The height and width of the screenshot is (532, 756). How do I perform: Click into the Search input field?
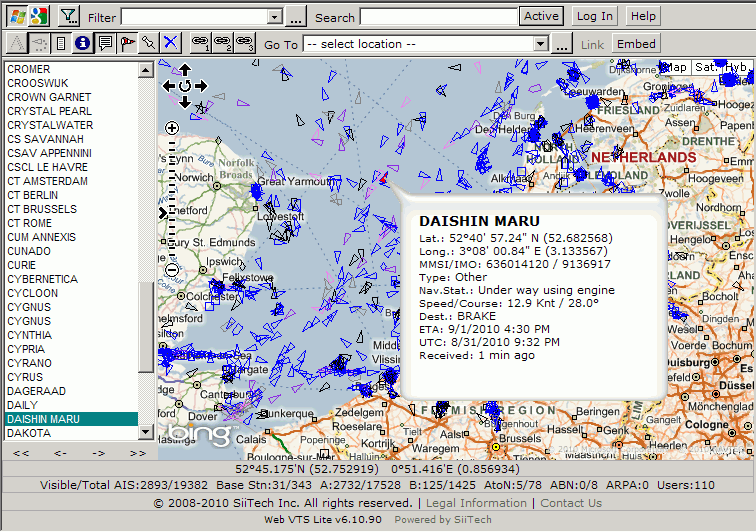coord(438,17)
